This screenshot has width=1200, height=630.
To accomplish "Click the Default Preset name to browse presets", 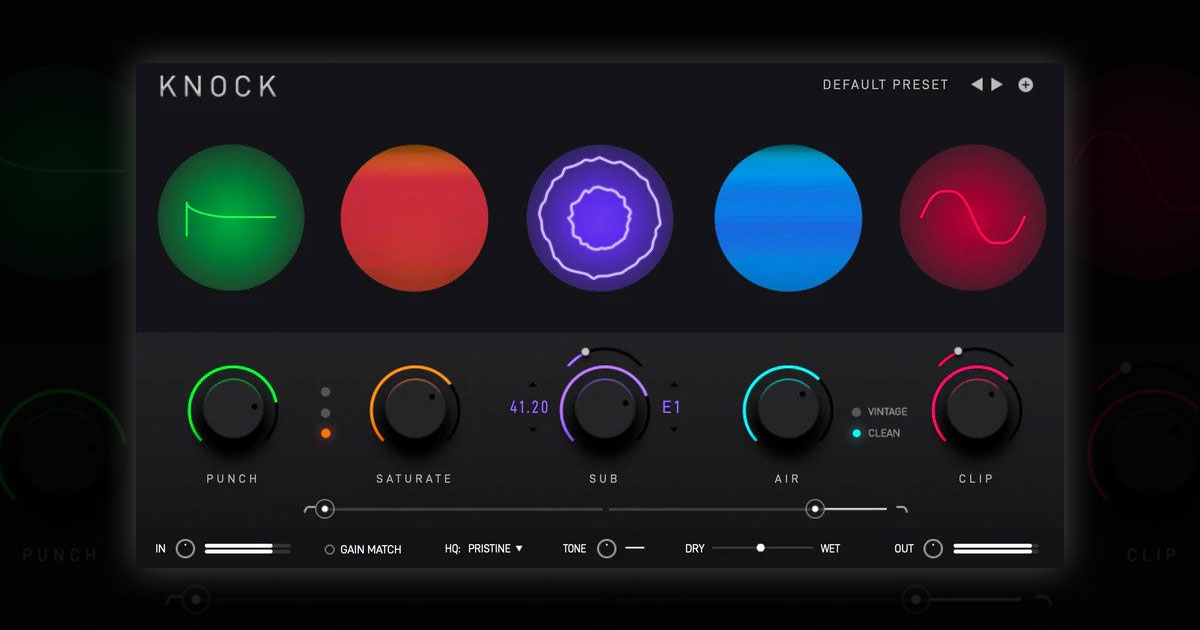I will [x=885, y=85].
